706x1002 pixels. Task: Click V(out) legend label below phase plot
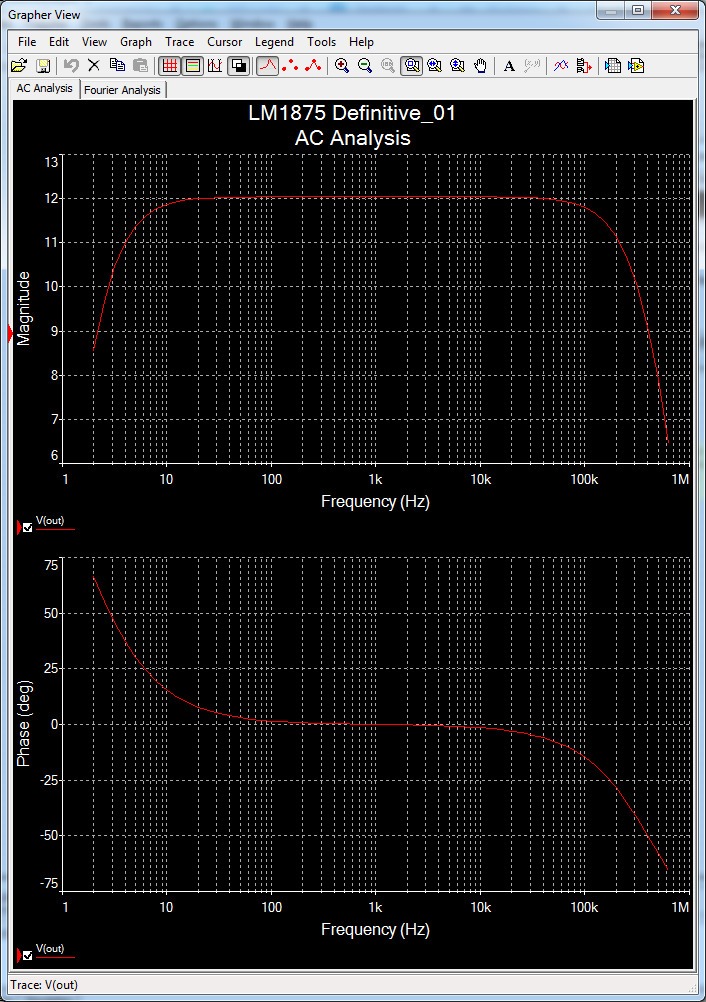50,948
